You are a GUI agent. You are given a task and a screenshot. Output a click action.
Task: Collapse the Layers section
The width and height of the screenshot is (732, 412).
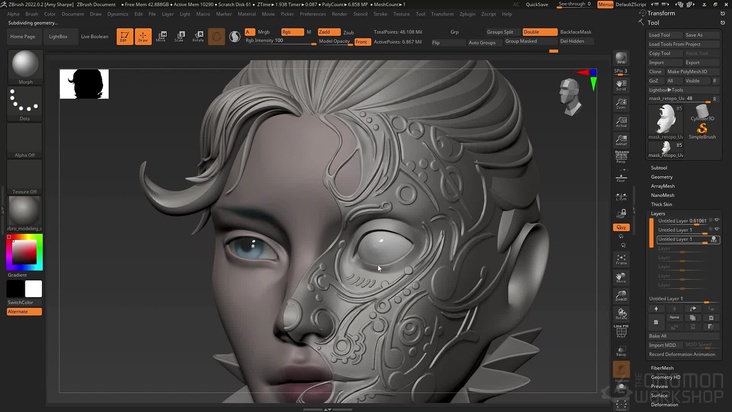tap(658, 214)
